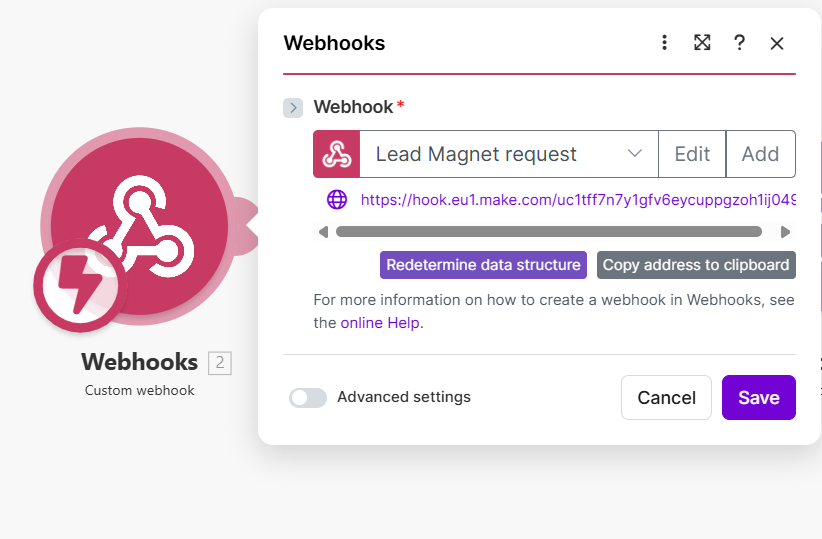Click the horizontal scrollbar under the URL
Viewport: 822px width, 539px height.
click(x=548, y=232)
